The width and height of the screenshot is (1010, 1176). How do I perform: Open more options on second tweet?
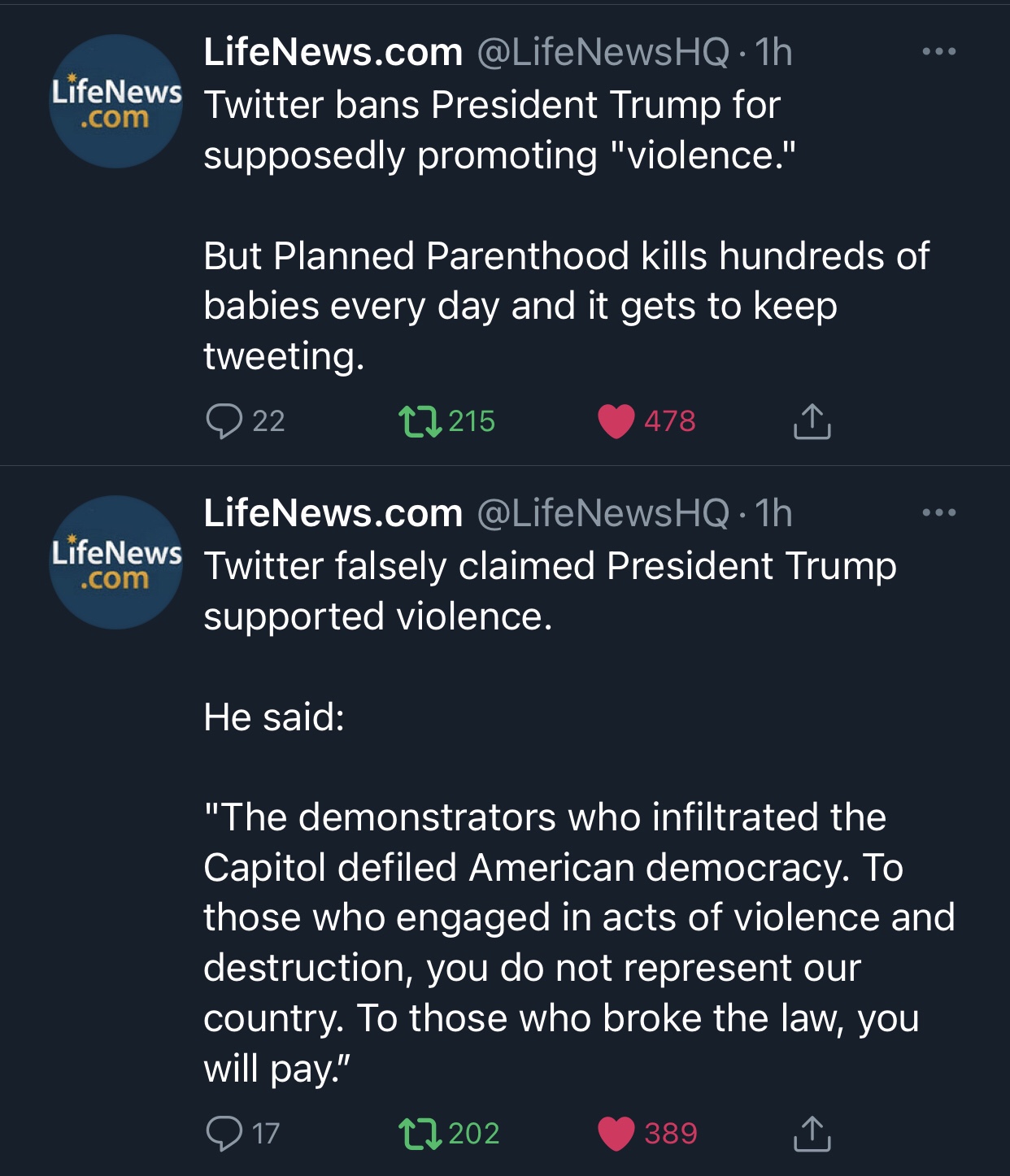coord(939,513)
